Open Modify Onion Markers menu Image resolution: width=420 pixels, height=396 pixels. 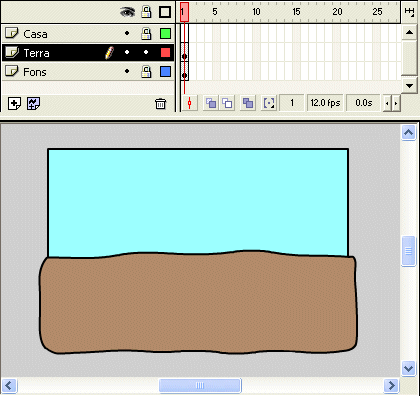coord(269,103)
